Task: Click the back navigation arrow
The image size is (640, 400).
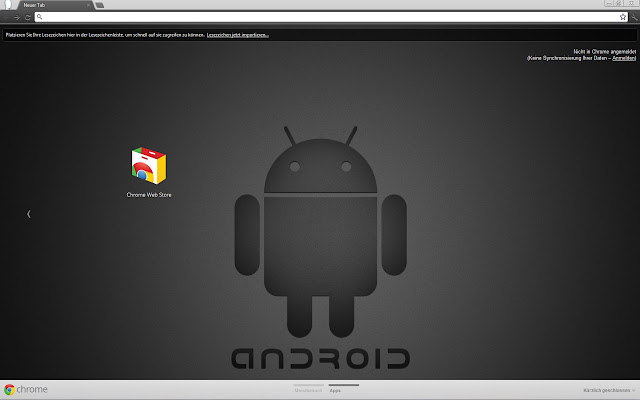Action: pyautogui.click(x=7, y=17)
